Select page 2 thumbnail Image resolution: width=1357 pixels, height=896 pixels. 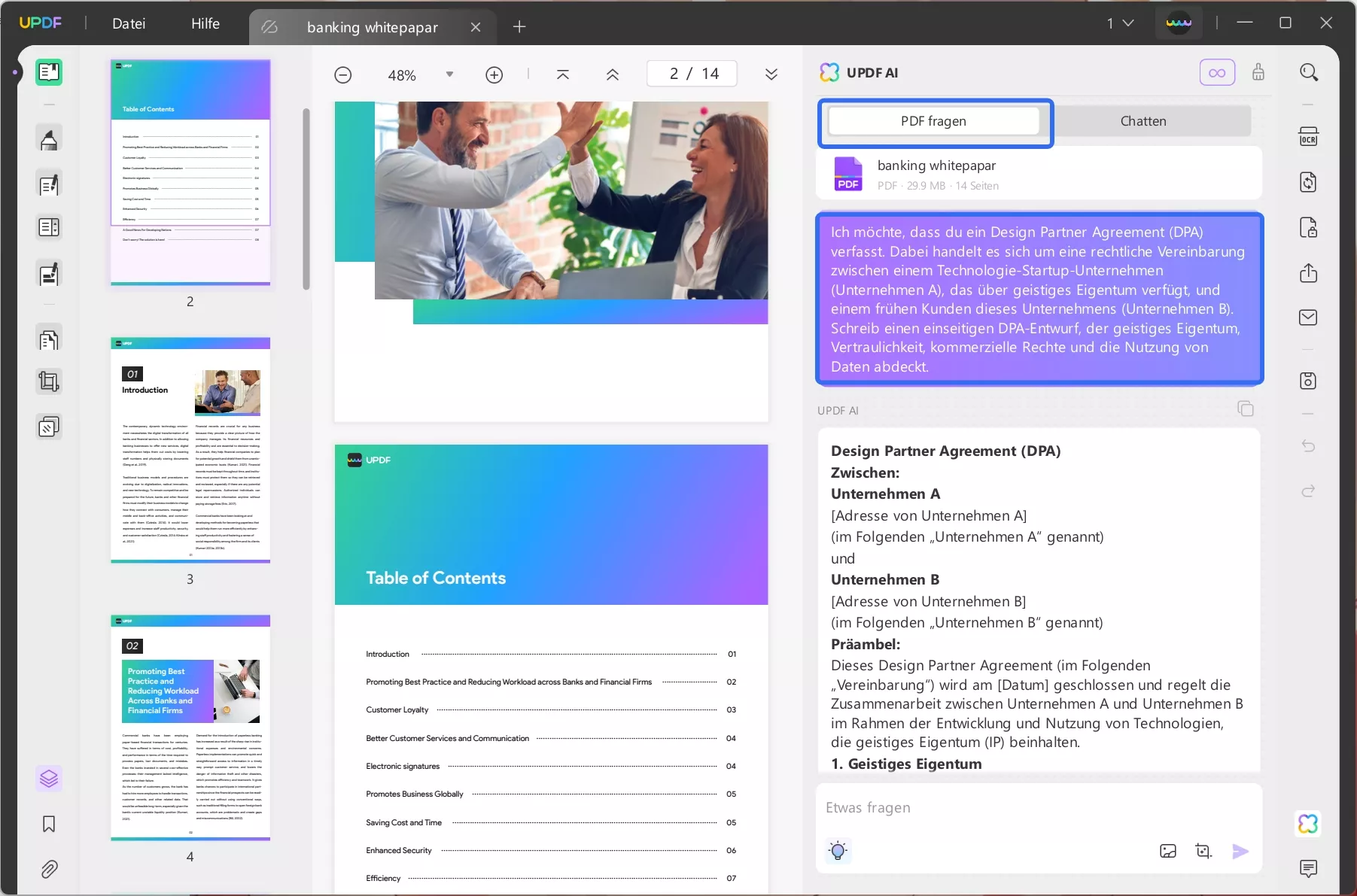[190, 172]
